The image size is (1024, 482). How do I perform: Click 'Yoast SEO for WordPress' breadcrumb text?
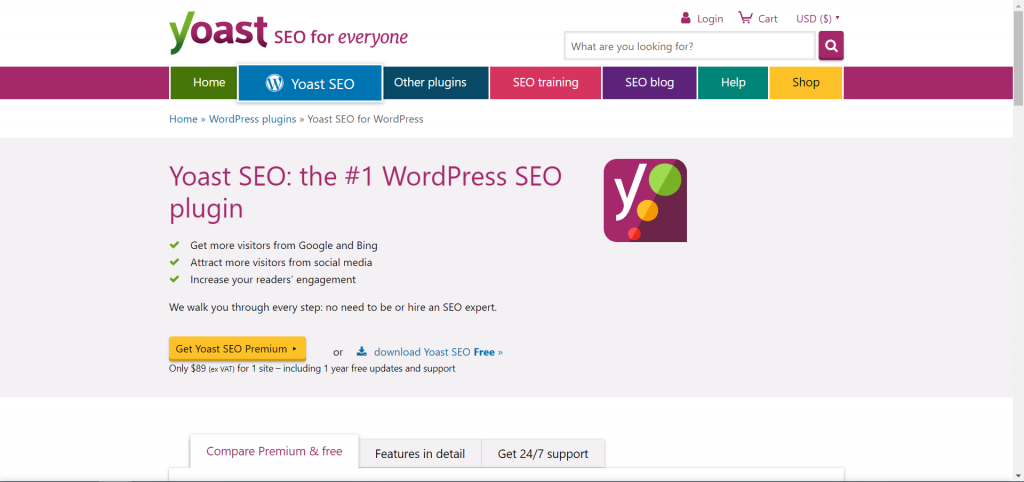pos(365,119)
